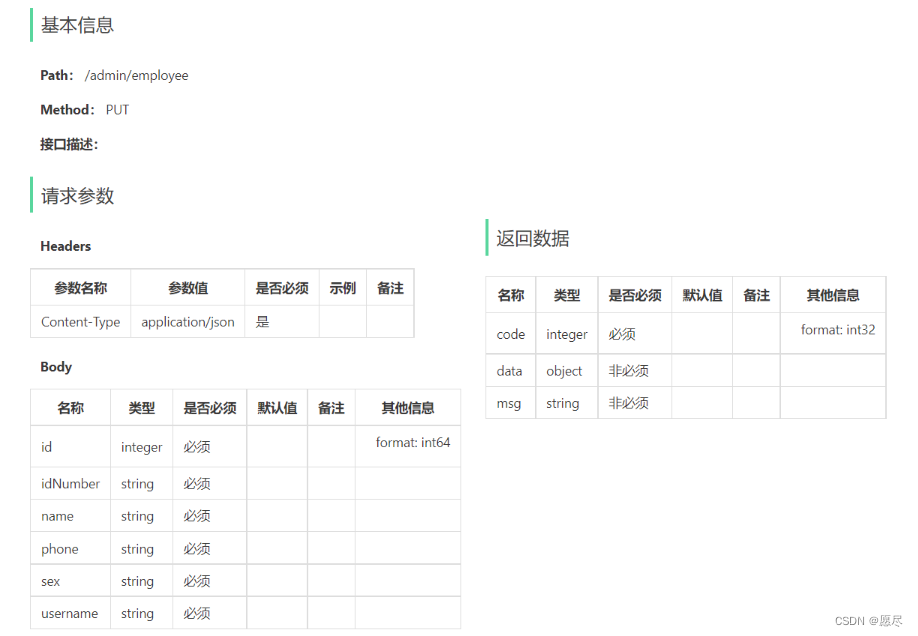The width and height of the screenshot is (918, 636).
Task: Select the username parameter name
Action: coord(69,613)
